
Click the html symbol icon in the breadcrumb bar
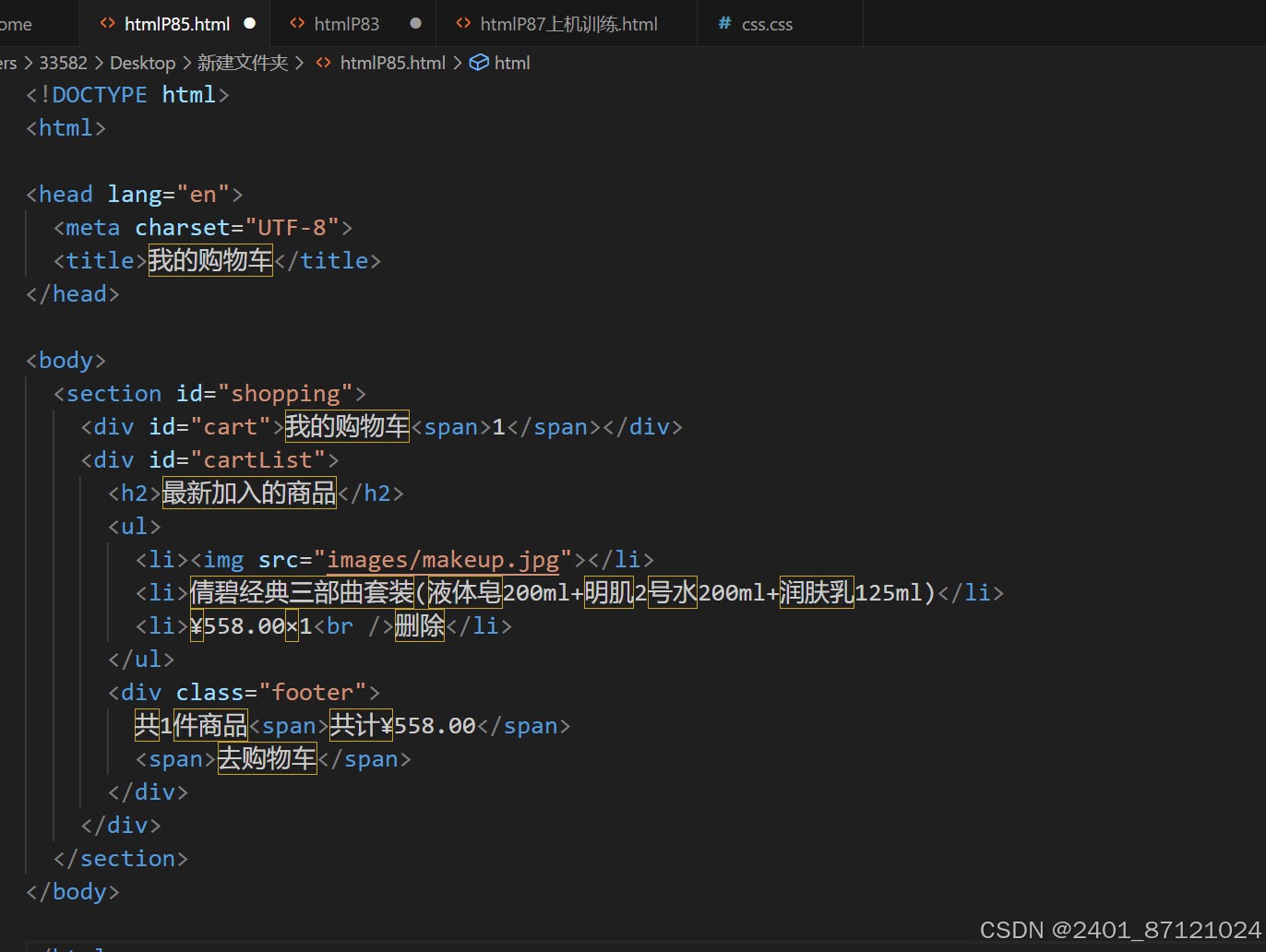[x=478, y=62]
